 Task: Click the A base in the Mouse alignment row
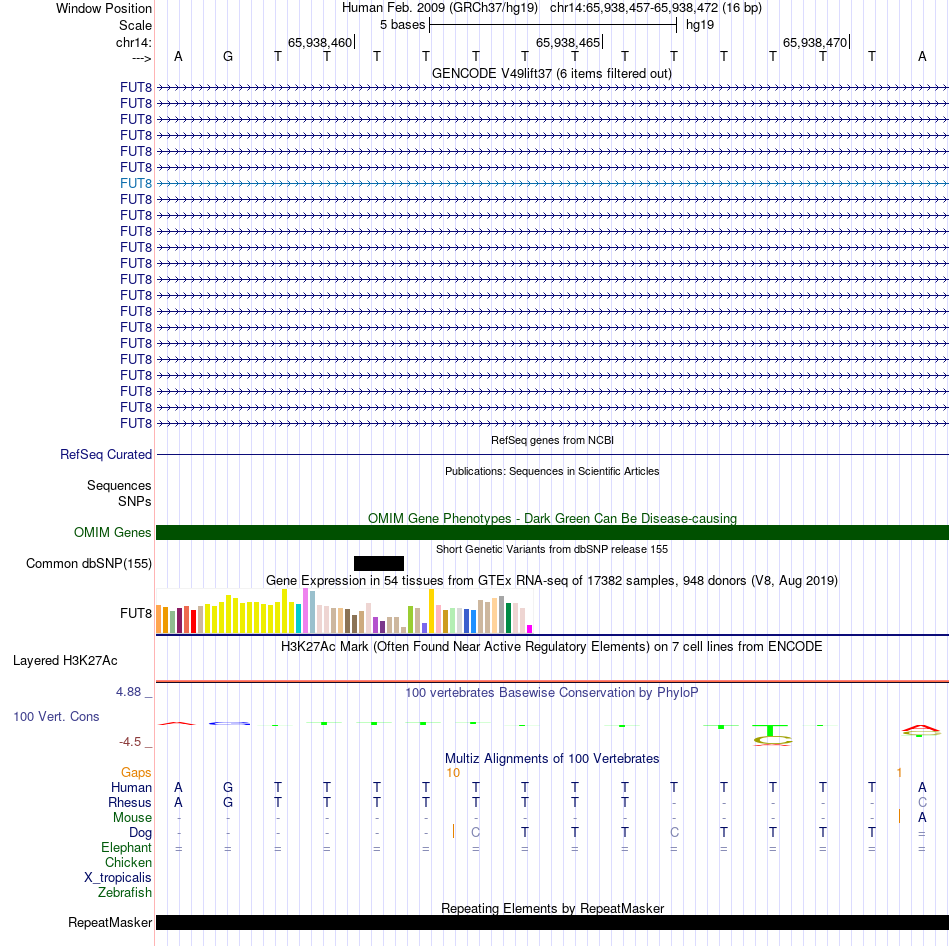[x=922, y=818]
